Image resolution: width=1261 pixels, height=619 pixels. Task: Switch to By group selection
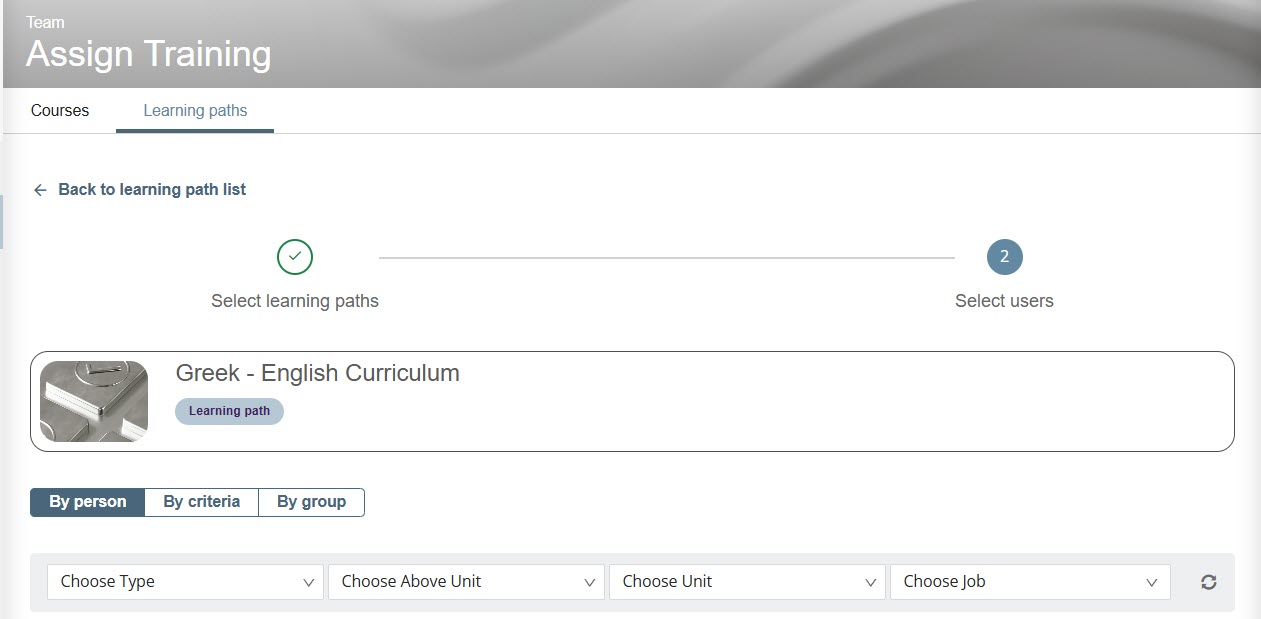tap(311, 502)
